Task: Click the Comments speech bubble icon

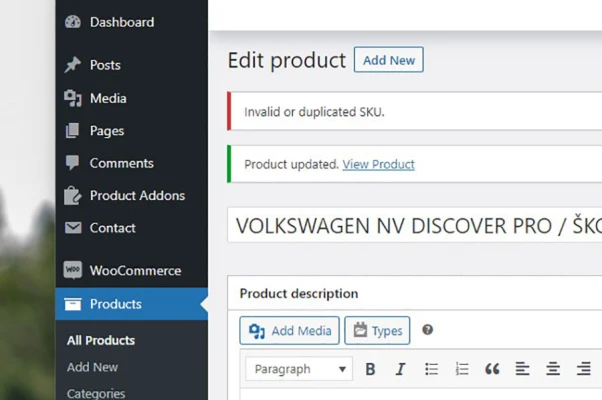Action: [x=73, y=163]
